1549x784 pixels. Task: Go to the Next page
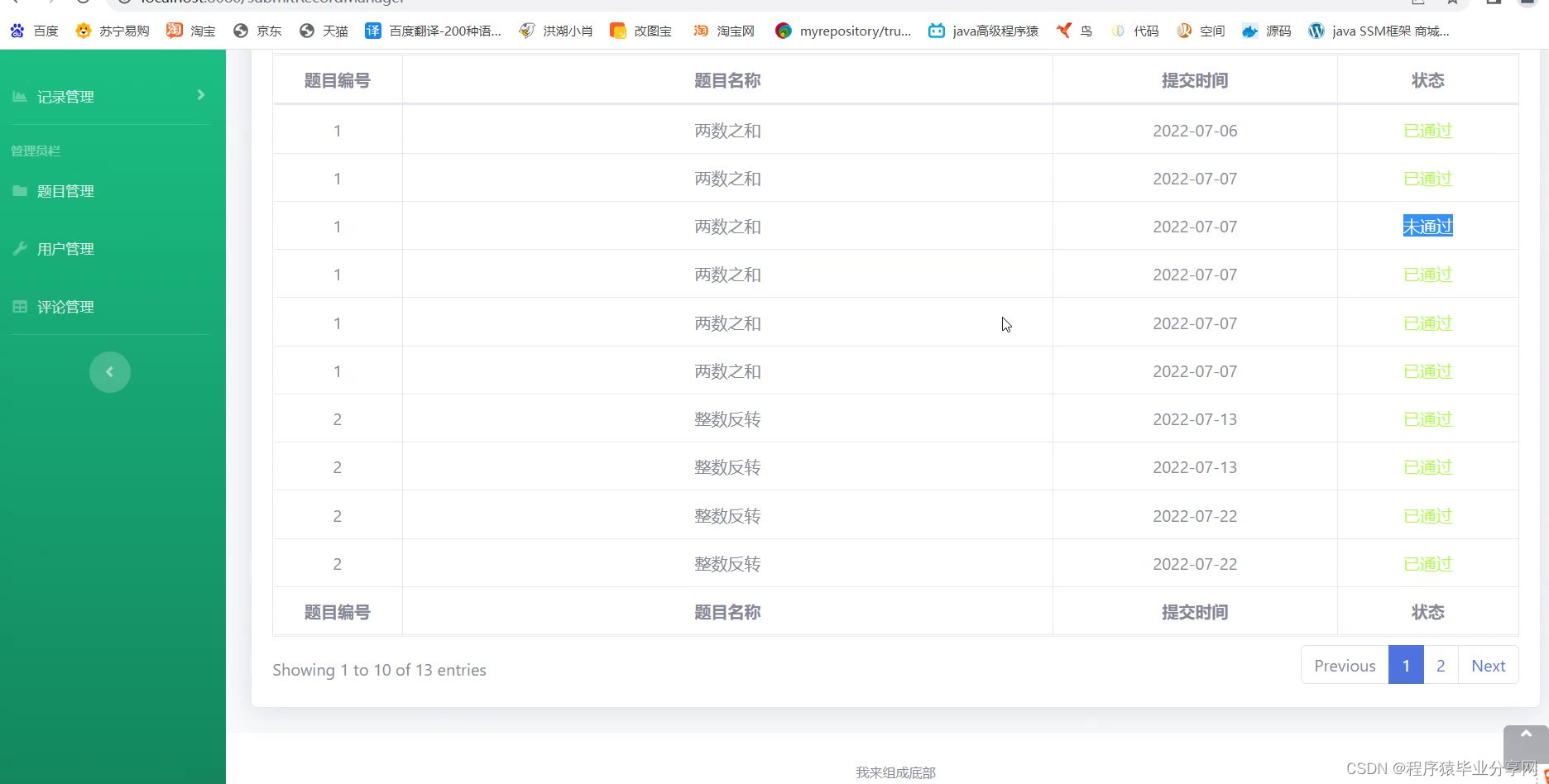coord(1488,665)
